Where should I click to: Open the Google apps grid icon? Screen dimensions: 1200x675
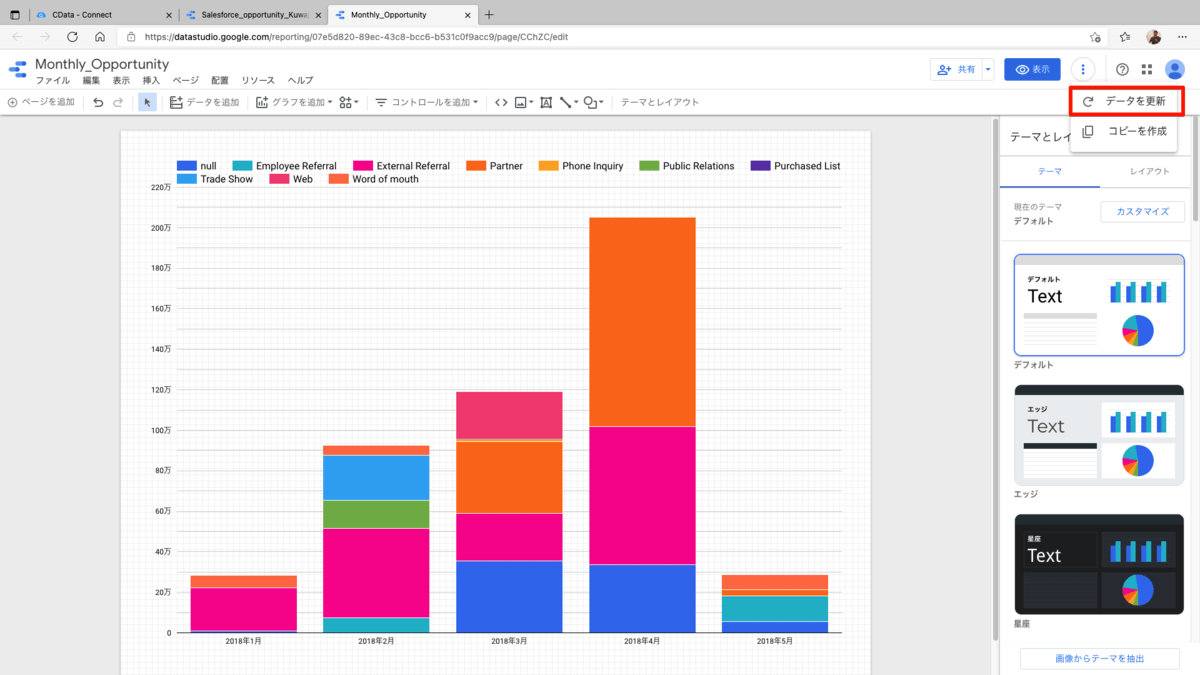(x=1147, y=69)
